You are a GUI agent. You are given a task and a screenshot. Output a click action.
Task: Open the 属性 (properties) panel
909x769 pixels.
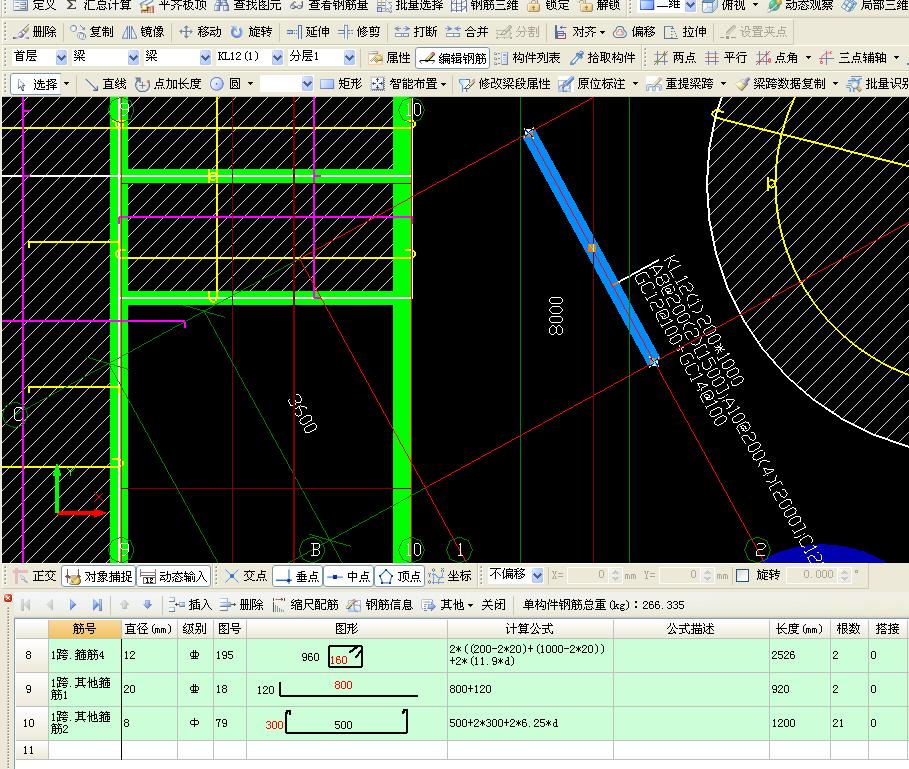coord(390,57)
